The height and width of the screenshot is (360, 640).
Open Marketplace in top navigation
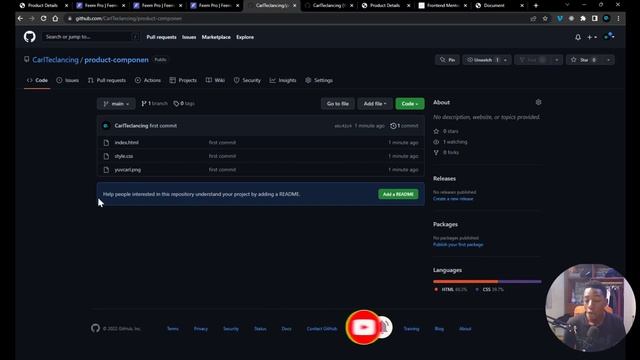(216, 37)
